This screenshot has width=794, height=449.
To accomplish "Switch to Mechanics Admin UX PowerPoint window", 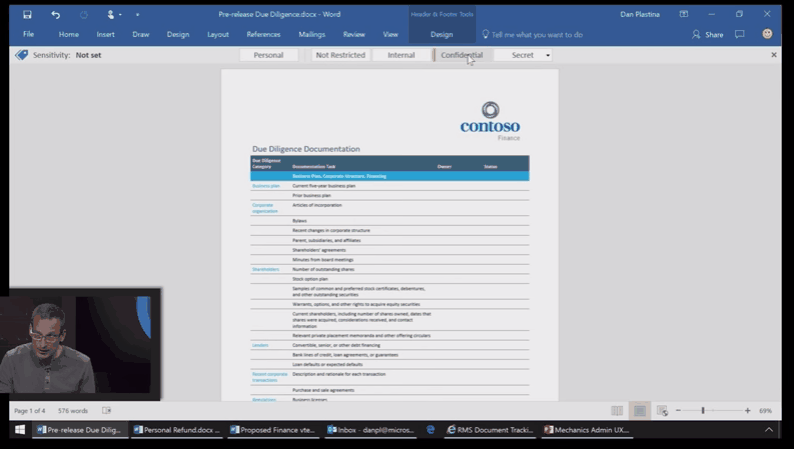I will (587, 430).
